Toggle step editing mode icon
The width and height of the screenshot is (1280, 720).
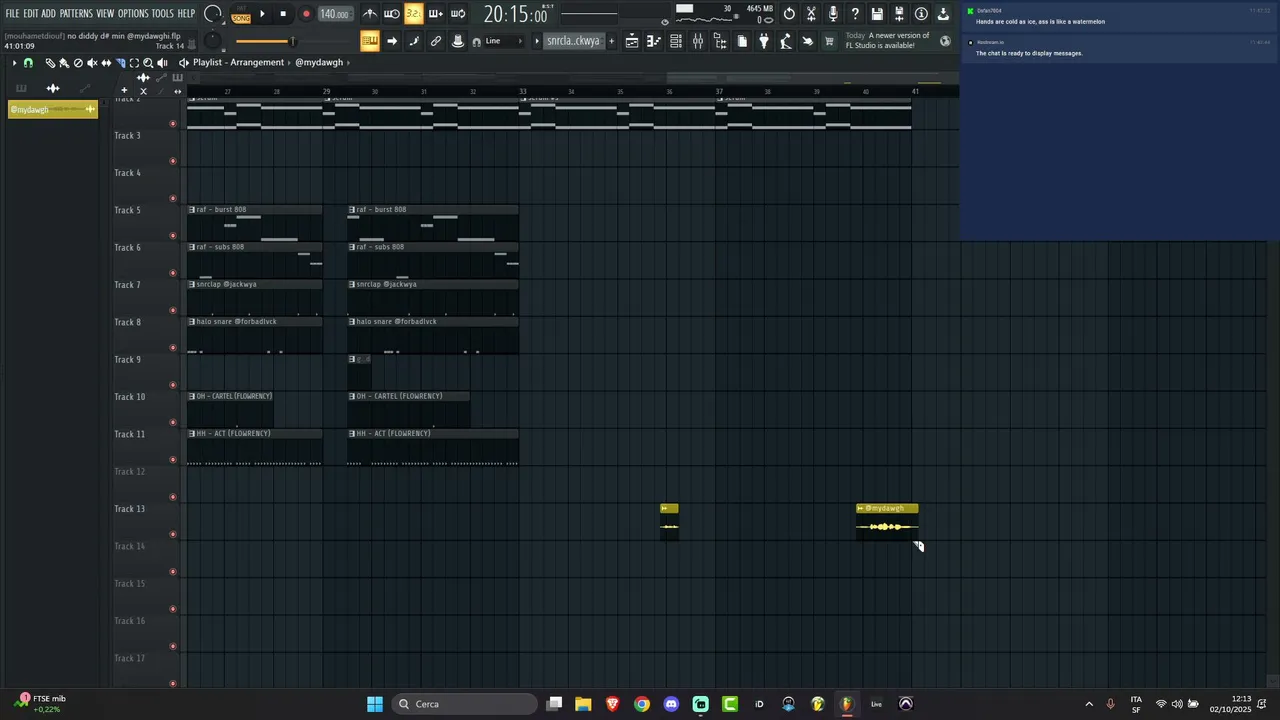coord(414,41)
